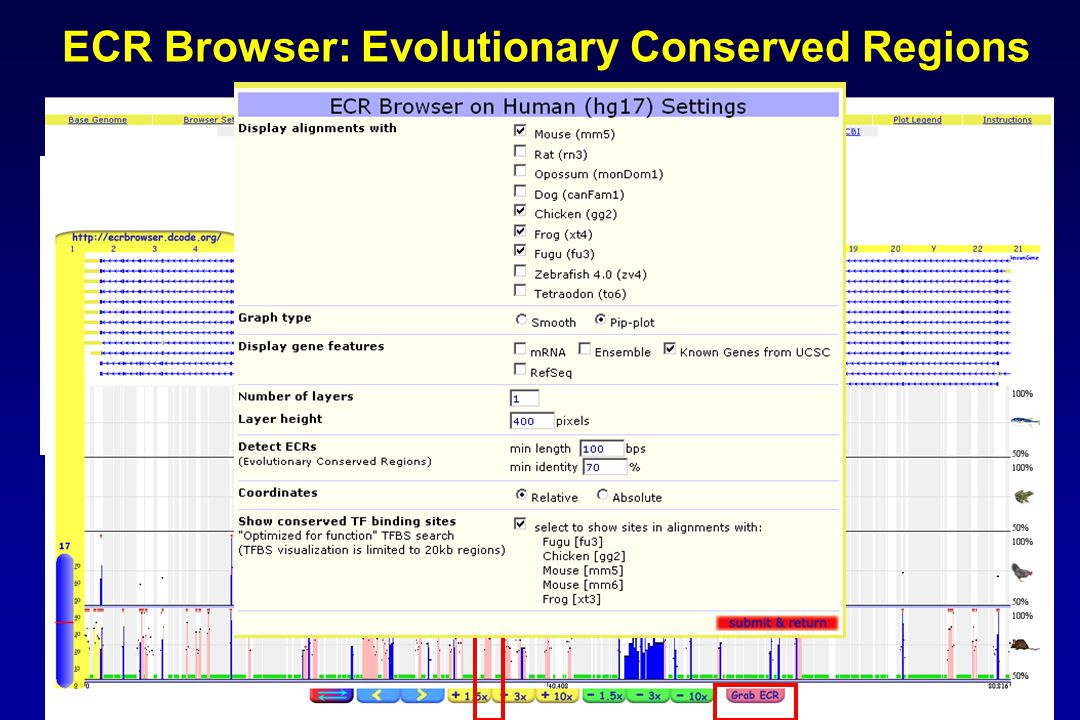This screenshot has height=720, width=1080.
Task: Enable the Opossum (monDom1) checkbox
Action: pyautogui.click(x=520, y=171)
